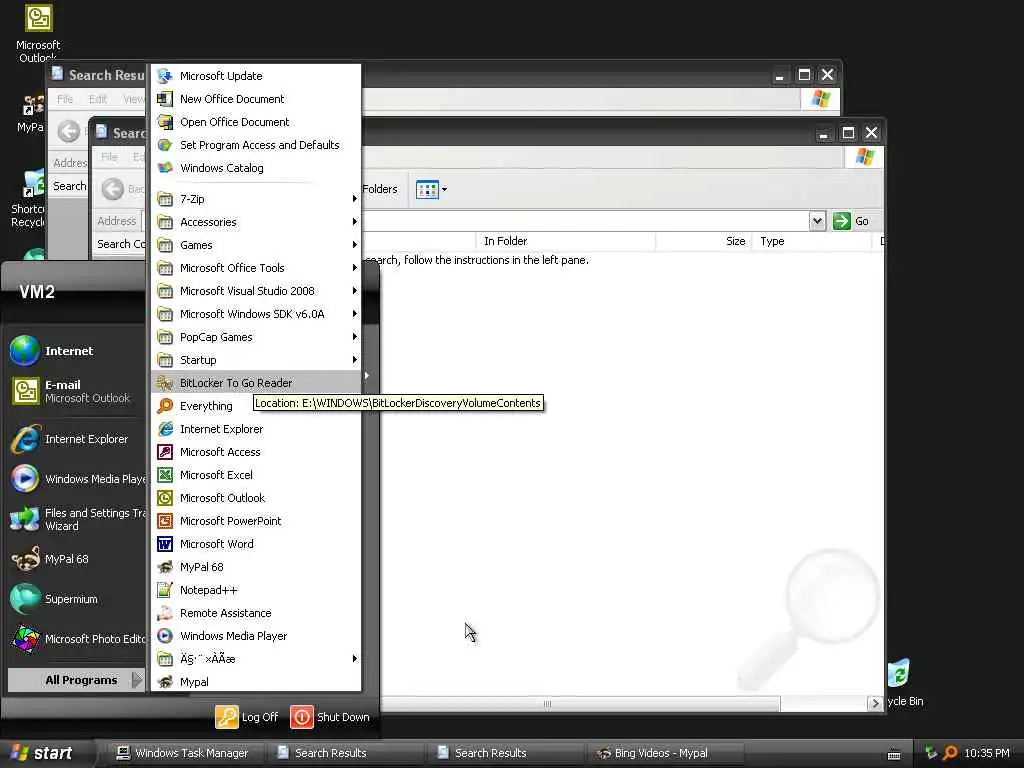Expand Microsoft Windows SDK v6.0A folder
Screen dimensions: 1024x768
[x=256, y=314]
